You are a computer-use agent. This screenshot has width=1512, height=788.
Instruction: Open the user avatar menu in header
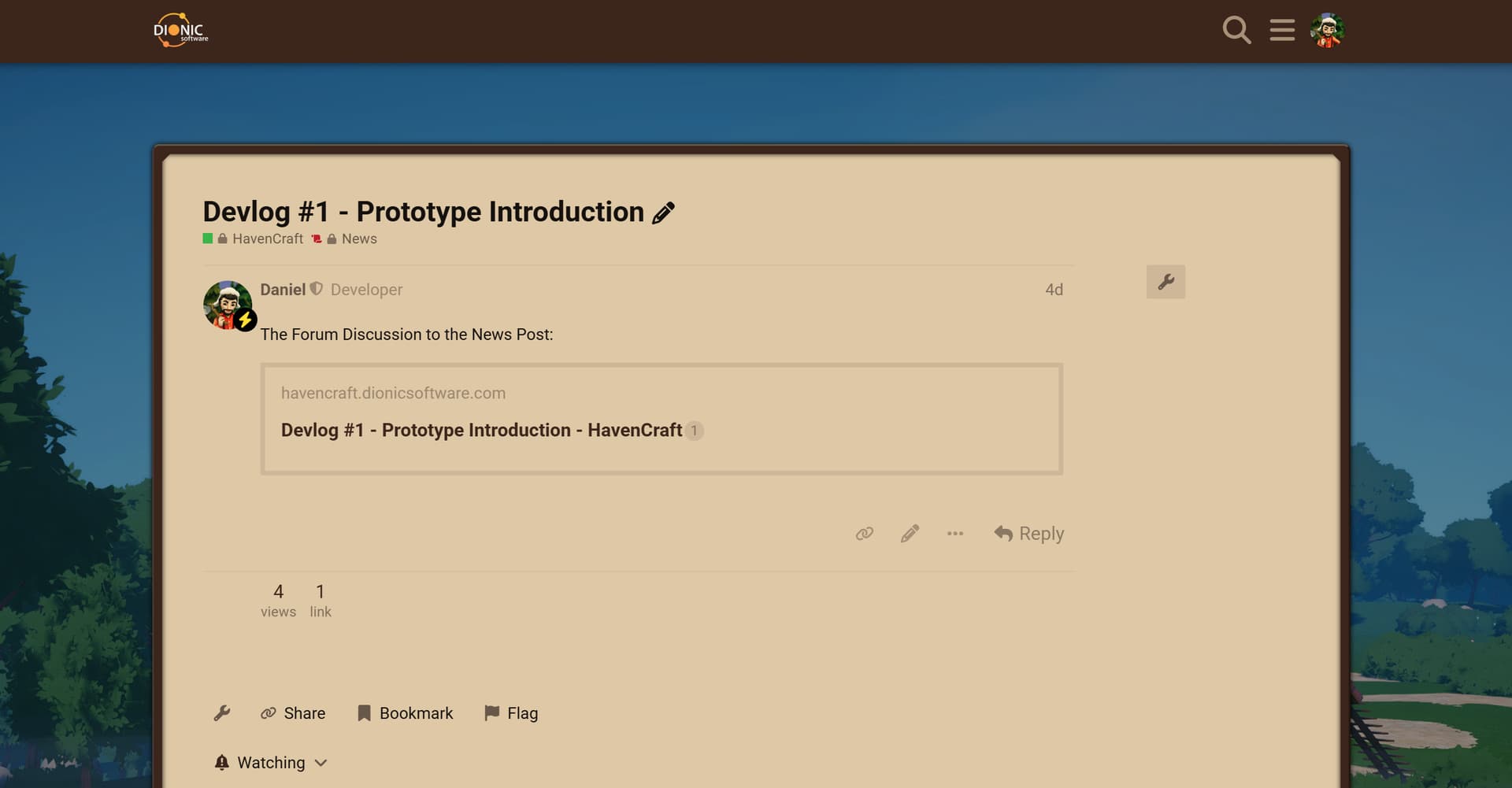(x=1327, y=30)
